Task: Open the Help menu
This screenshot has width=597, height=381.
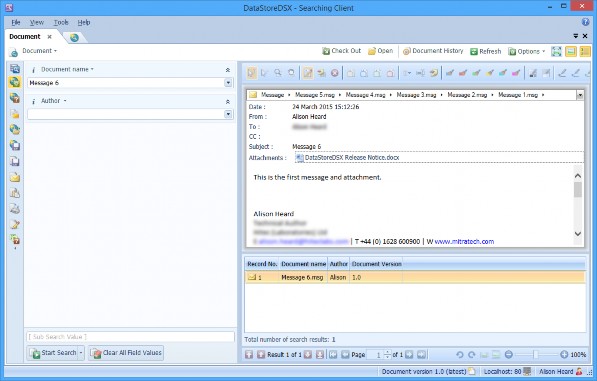Action: [x=84, y=22]
